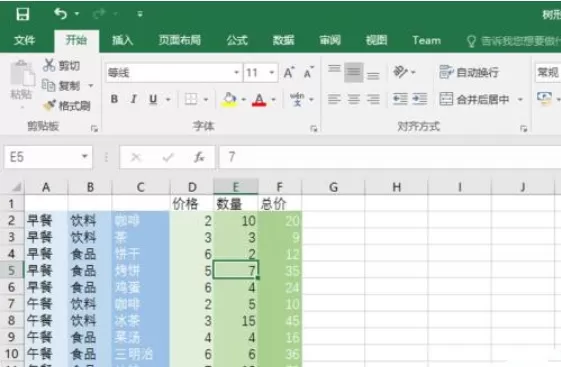The height and width of the screenshot is (367, 561).
Task: Click the Save icon in quick access toolbar
Action: pyautogui.click(x=23, y=14)
